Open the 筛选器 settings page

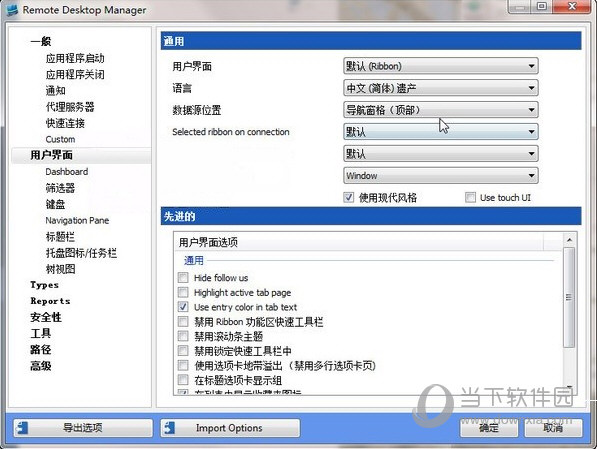[60, 188]
